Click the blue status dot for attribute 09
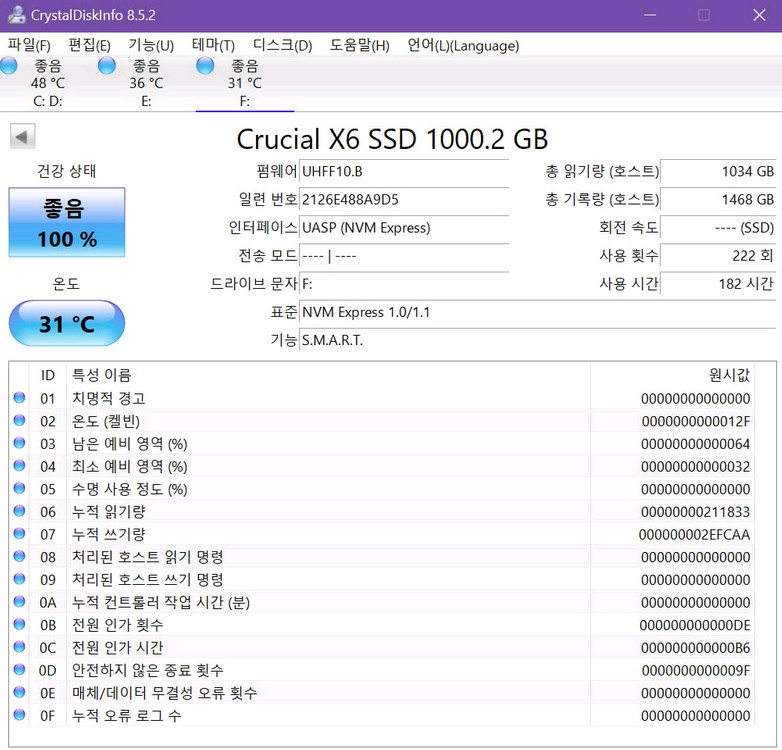 (19, 578)
